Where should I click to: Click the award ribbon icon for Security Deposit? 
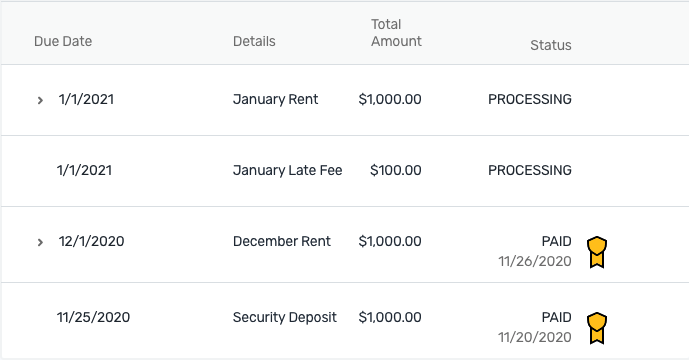tap(597, 328)
